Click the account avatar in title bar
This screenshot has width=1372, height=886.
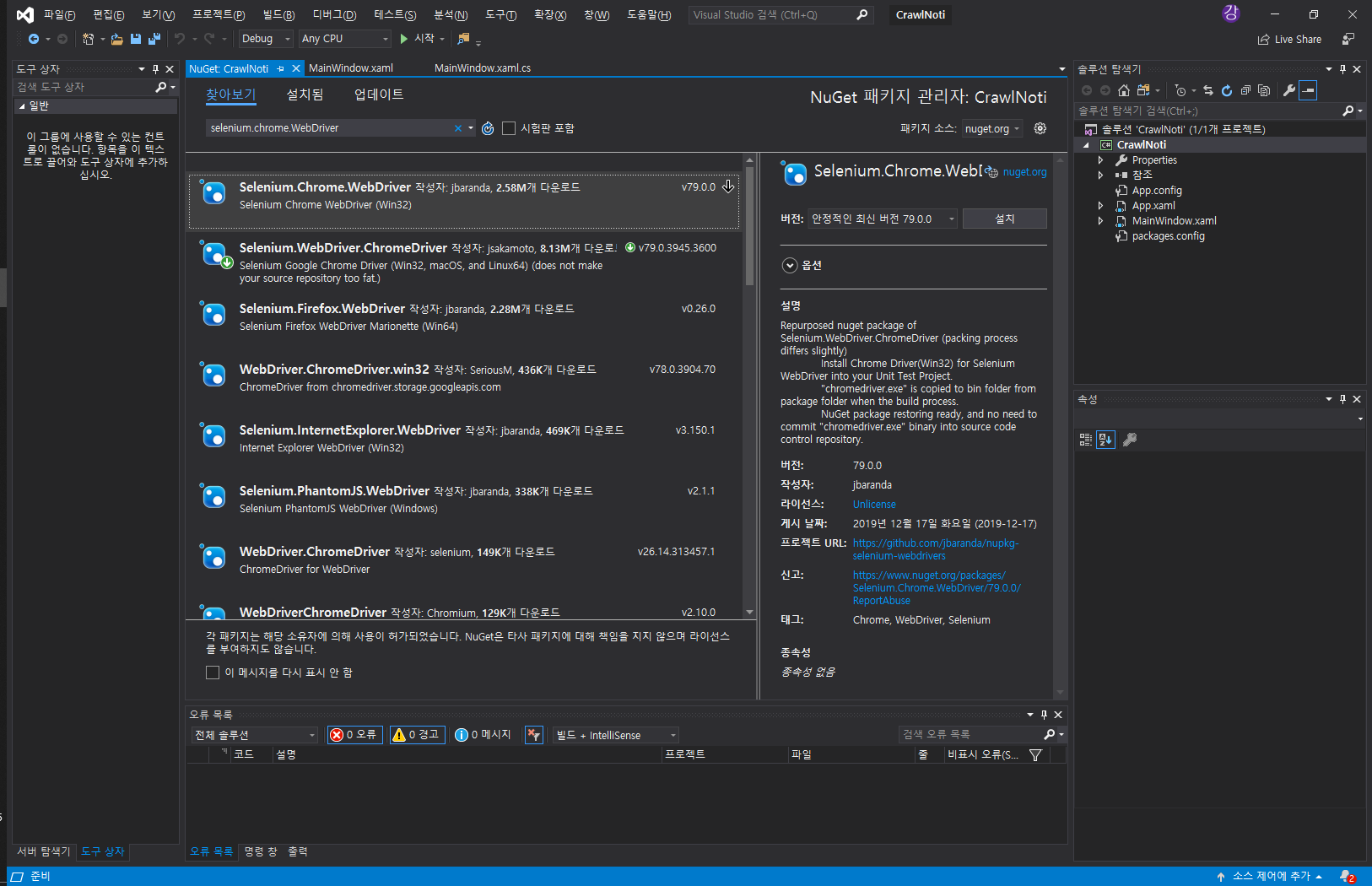1231,14
